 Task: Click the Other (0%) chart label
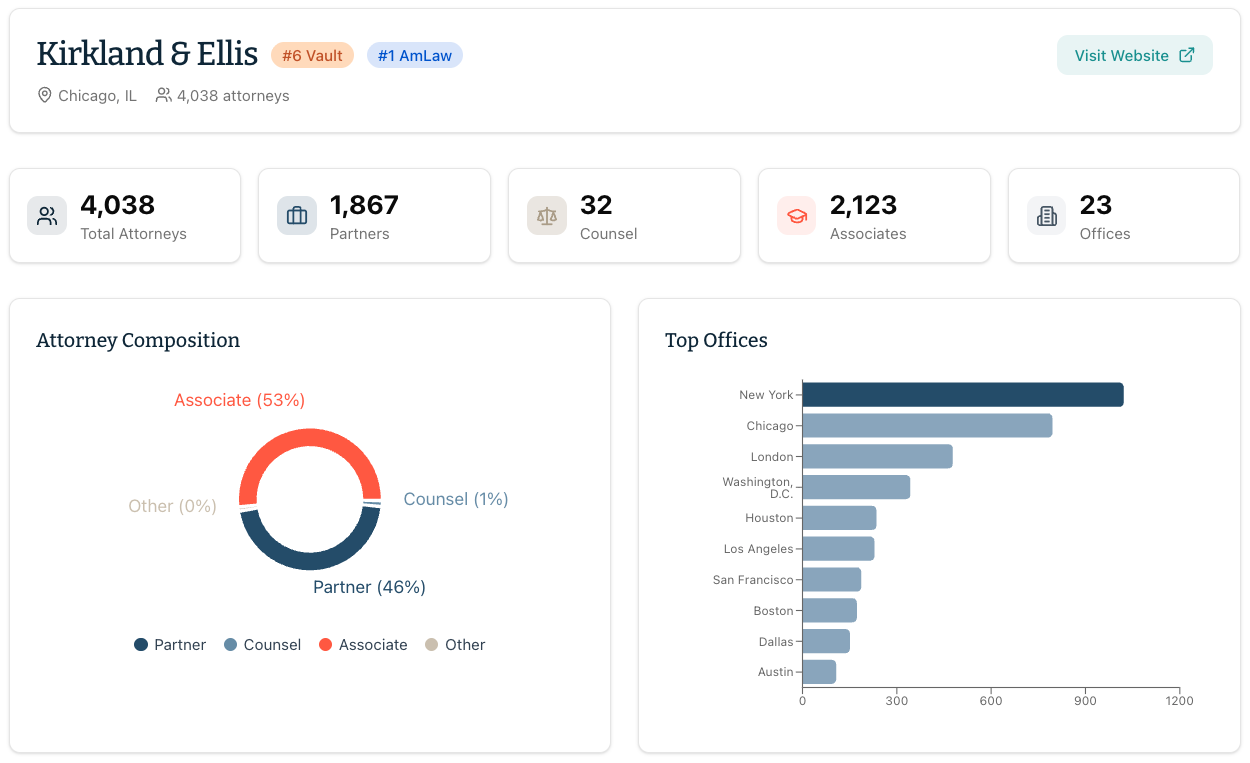(x=172, y=506)
